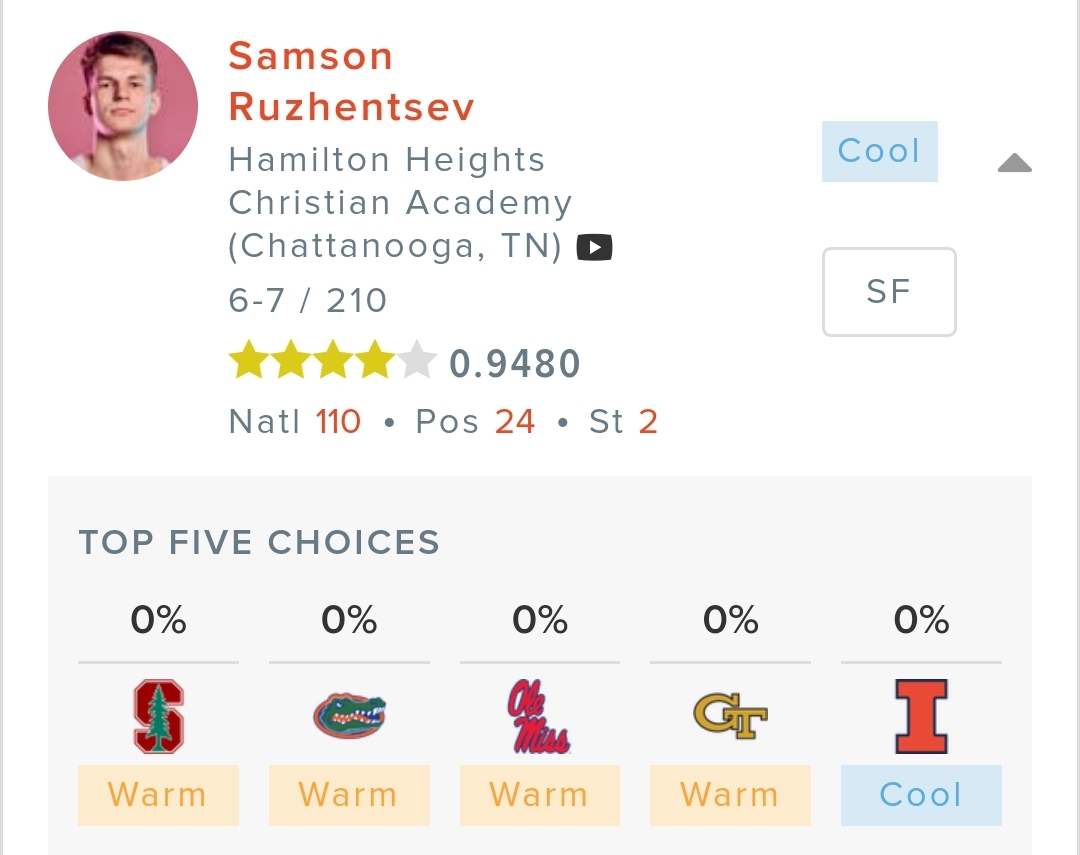Viewport: 1080px width, 855px height.
Task: Click the SF position button
Action: pos(889,292)
